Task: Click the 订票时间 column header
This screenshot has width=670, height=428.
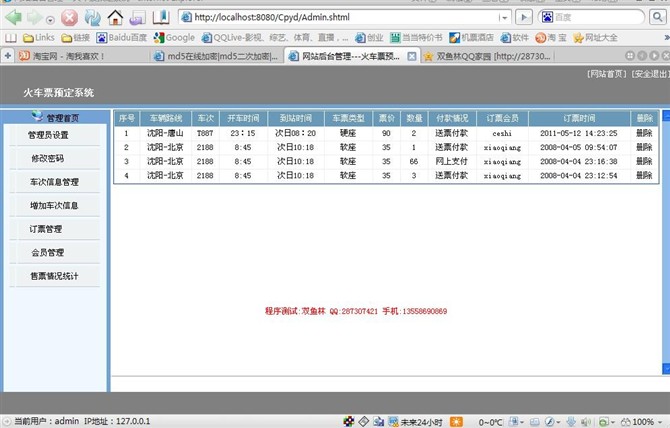Action: pyautogui.click(x=579, y=118)
